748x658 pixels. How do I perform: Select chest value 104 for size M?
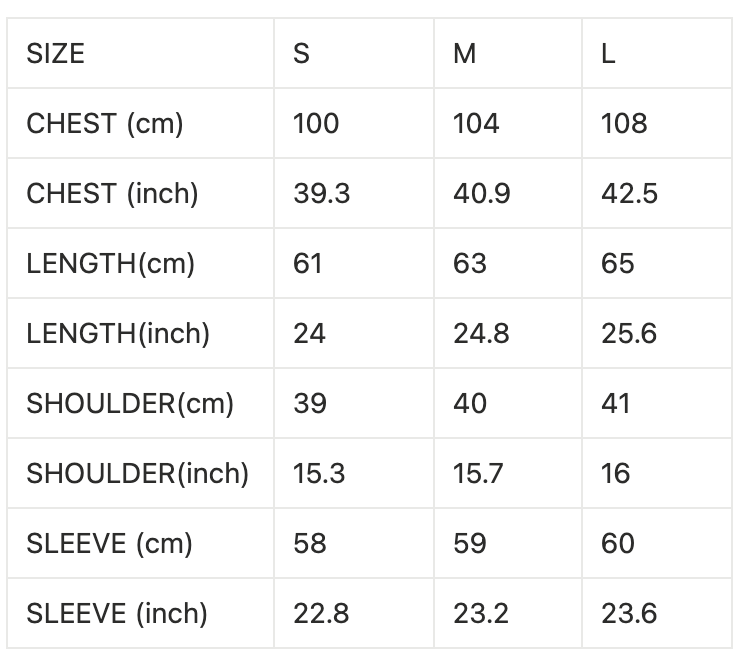click(476, 123)
